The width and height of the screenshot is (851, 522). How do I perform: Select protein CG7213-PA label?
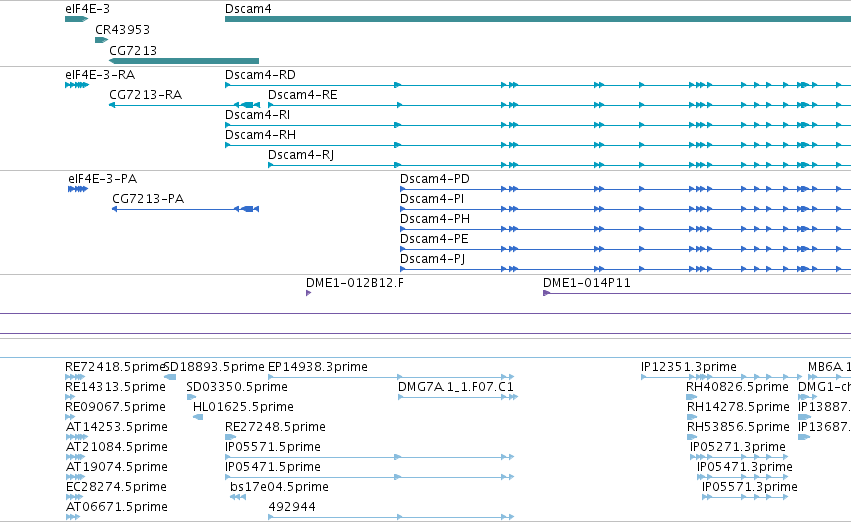(148, 199)
